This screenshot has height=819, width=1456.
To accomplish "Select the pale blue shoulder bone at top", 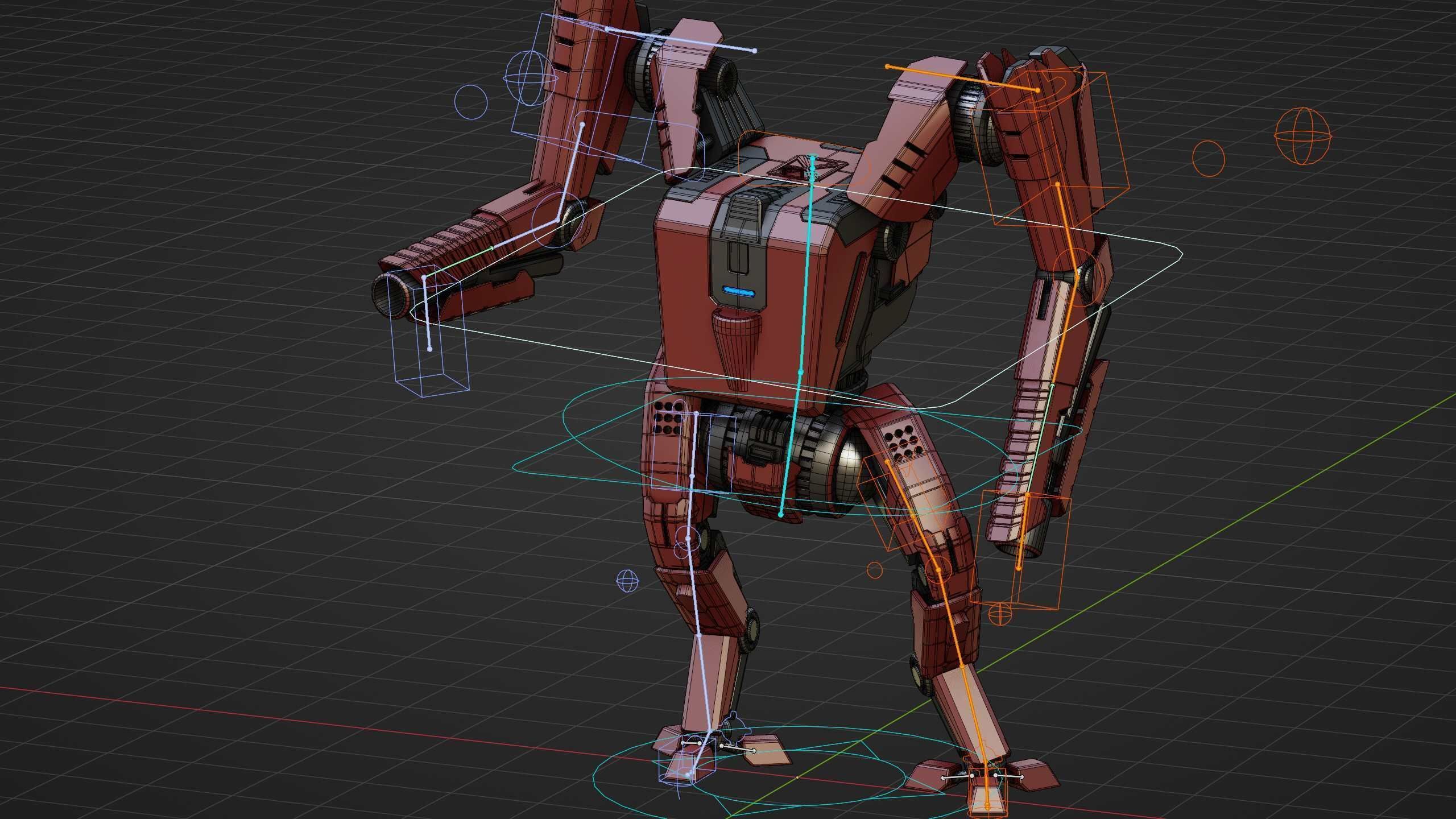I will click(x=681, y=39).
